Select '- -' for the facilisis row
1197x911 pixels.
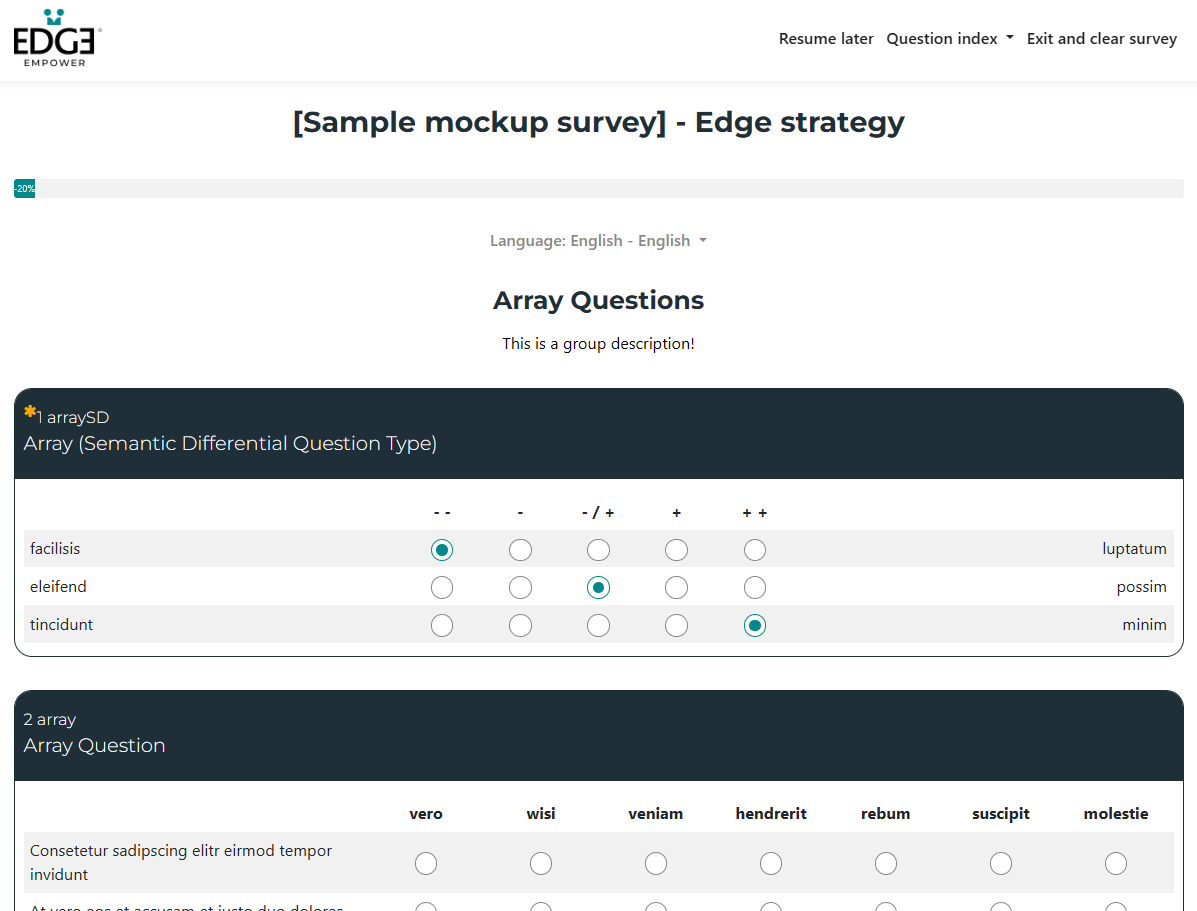(442, 550)
